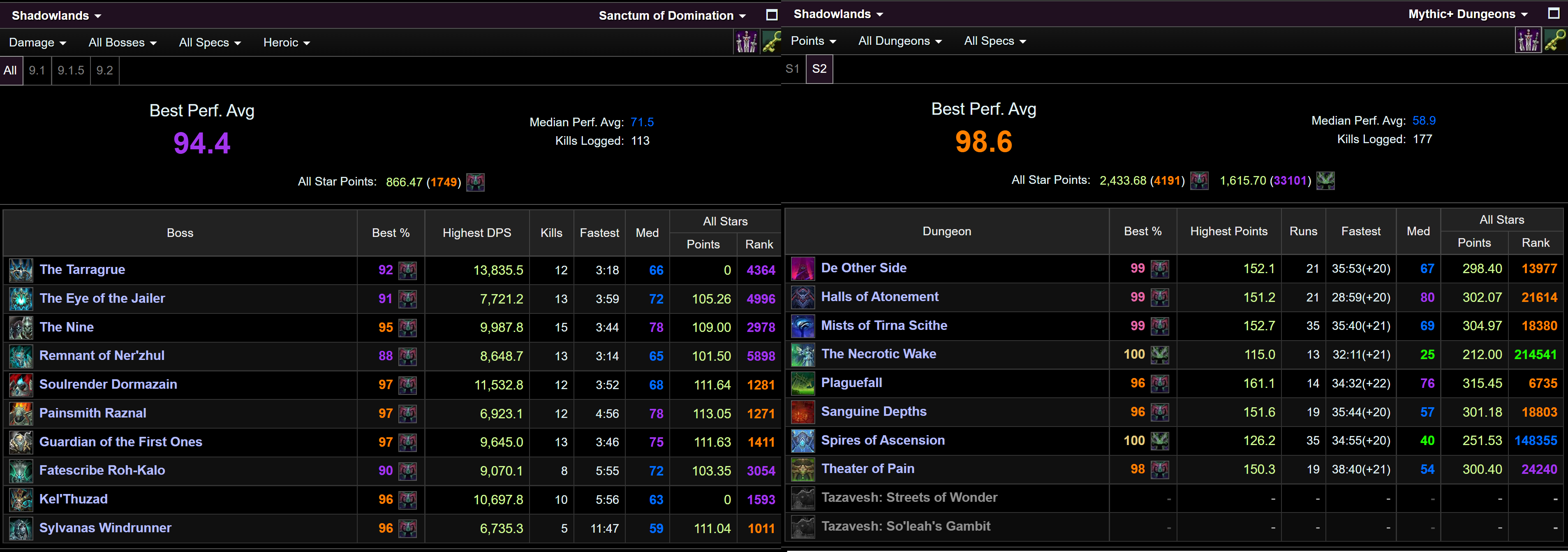Viewport: 1568px width, 552px height.
Task: Open Shadowlands dropdown in the Mythic+ panel
Action: 838,14
